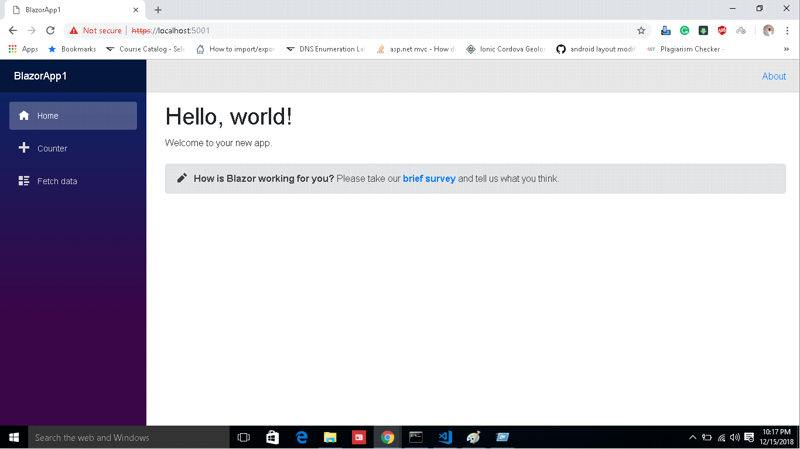800x449 pixels.
Task: Click the first blue extension icon
Action: 666,31
